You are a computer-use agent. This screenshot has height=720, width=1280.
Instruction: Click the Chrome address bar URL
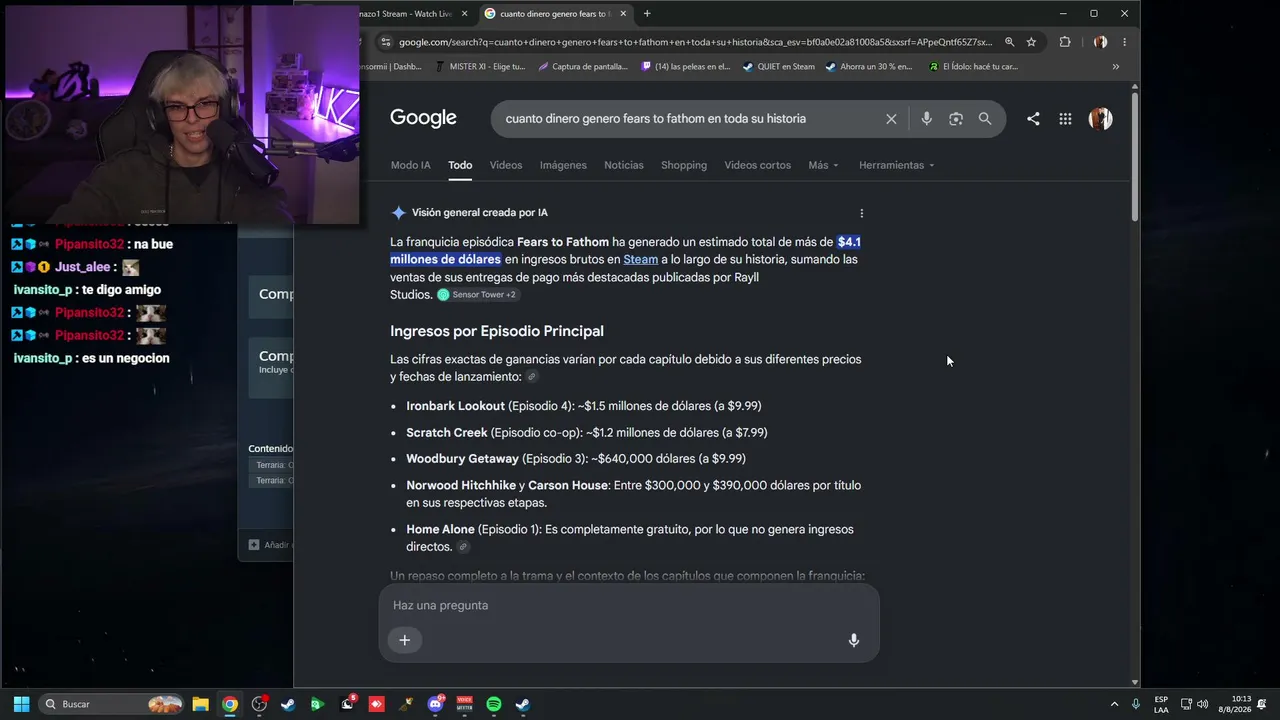pyautogui.click(x=695, y=42)
